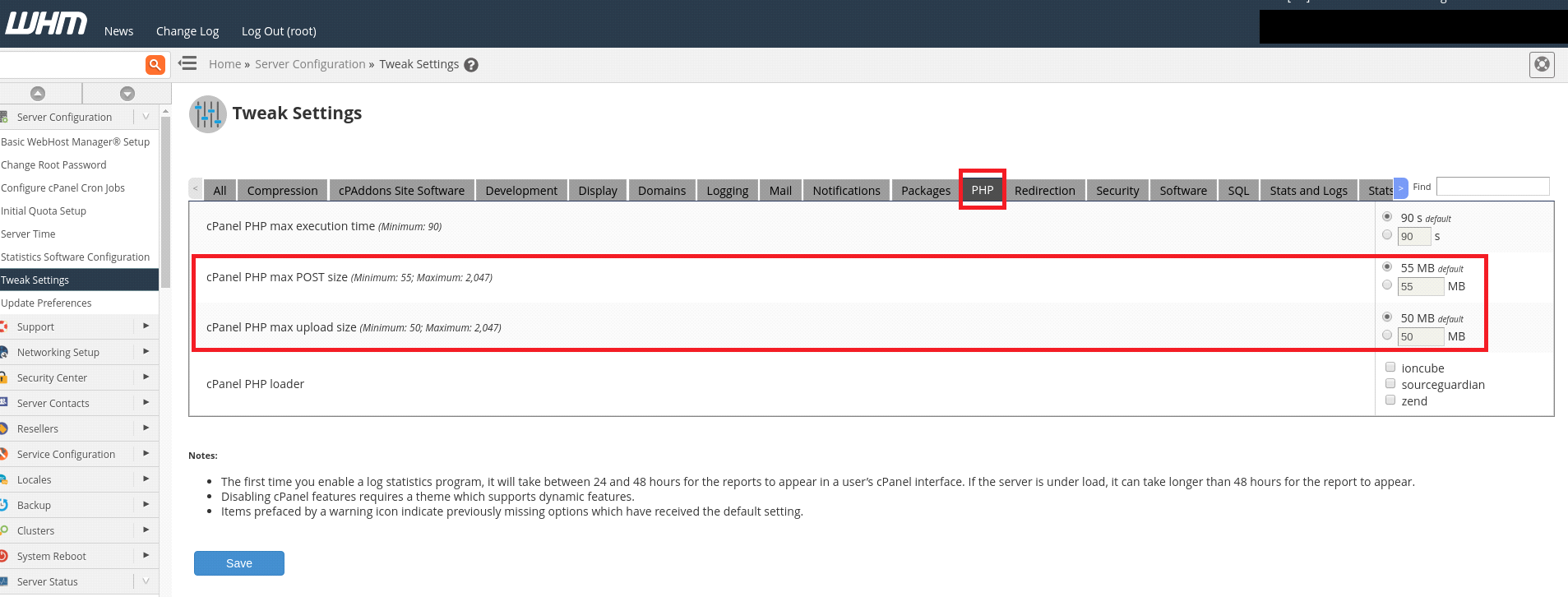Screen dimensions: 1568x597
Task: Click the Networking Setup category icon
Action: [x=4, y=352]
